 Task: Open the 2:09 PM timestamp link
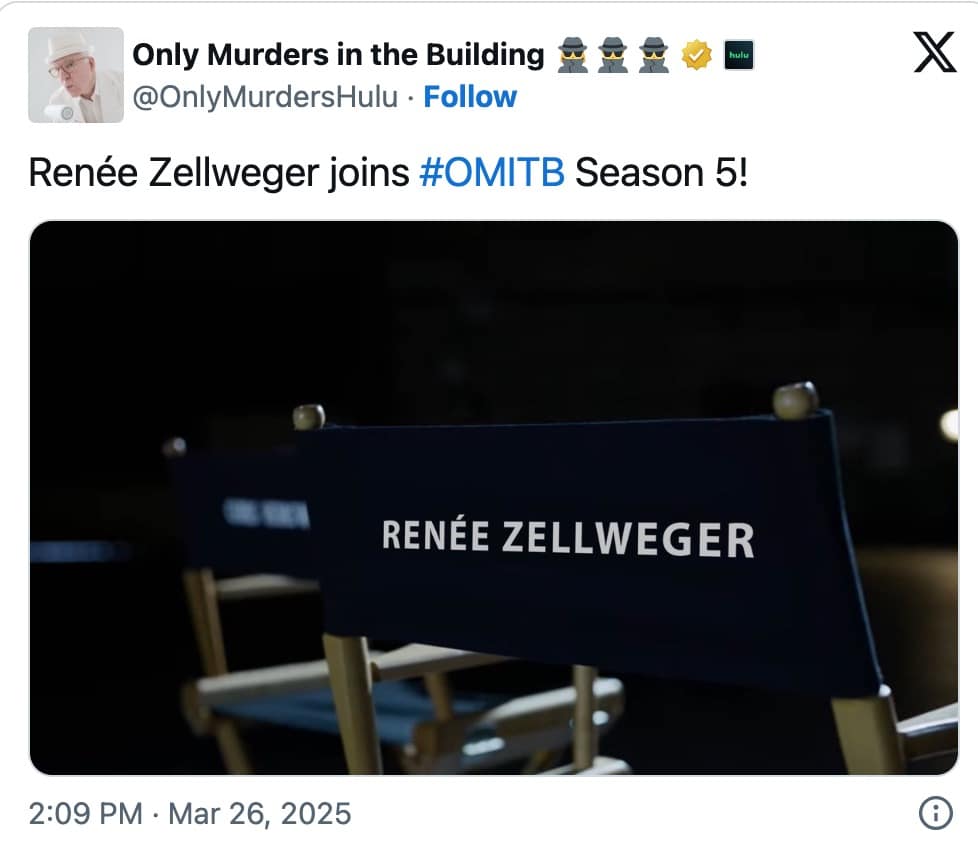[86, 813]
